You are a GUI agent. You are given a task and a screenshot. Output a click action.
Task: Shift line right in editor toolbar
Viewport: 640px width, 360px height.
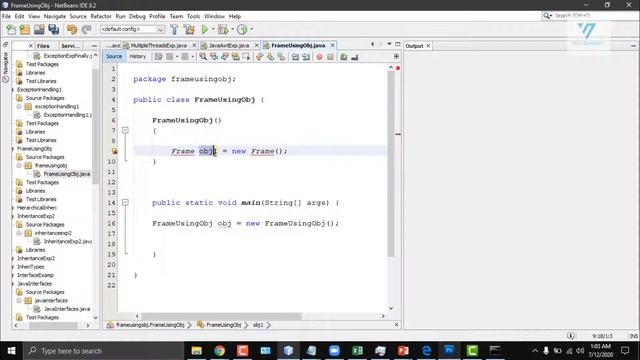[306, 57]
